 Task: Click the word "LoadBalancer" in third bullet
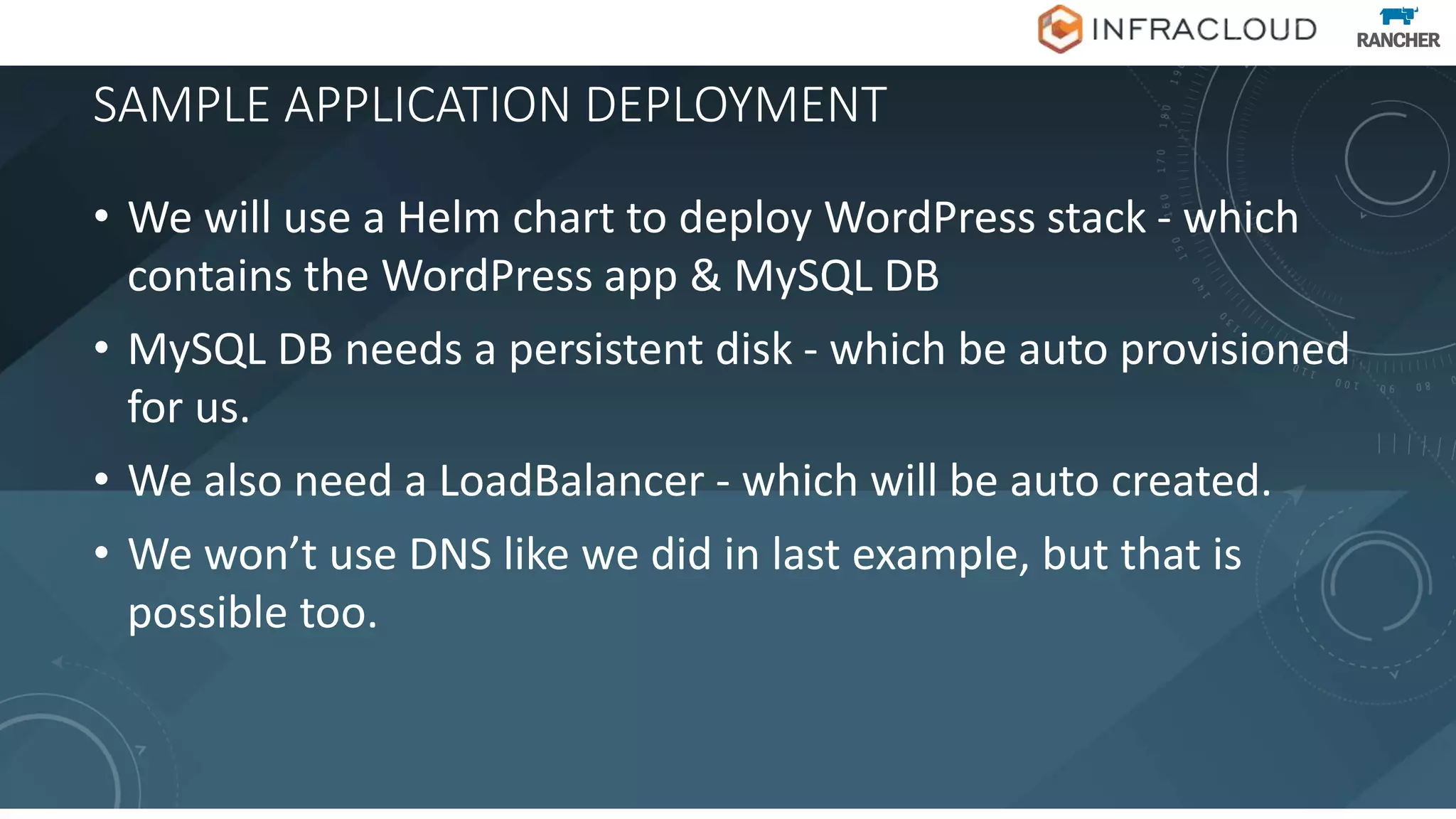[572, 481]
